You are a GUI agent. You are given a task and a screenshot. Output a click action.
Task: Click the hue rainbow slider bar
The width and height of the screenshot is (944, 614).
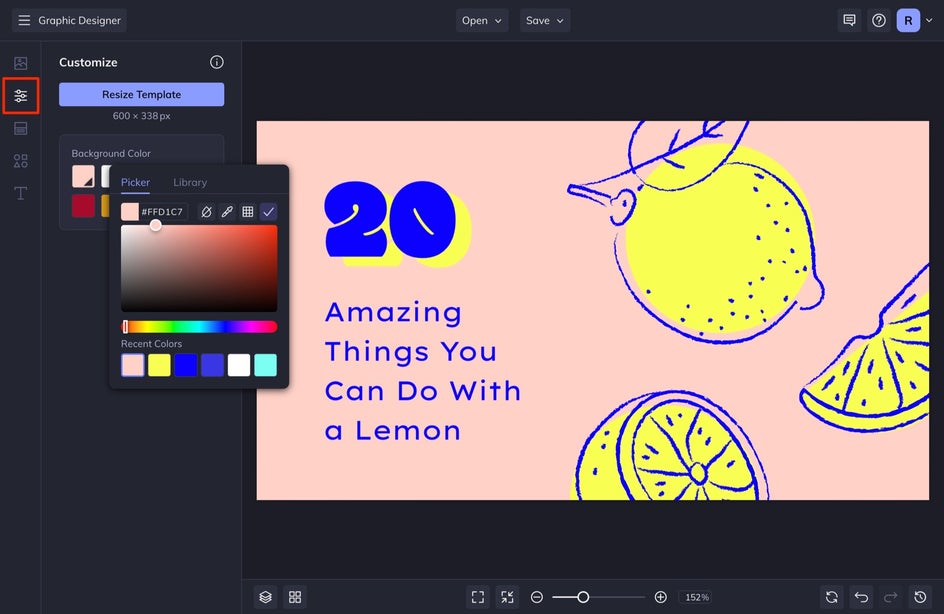[199, 327]
